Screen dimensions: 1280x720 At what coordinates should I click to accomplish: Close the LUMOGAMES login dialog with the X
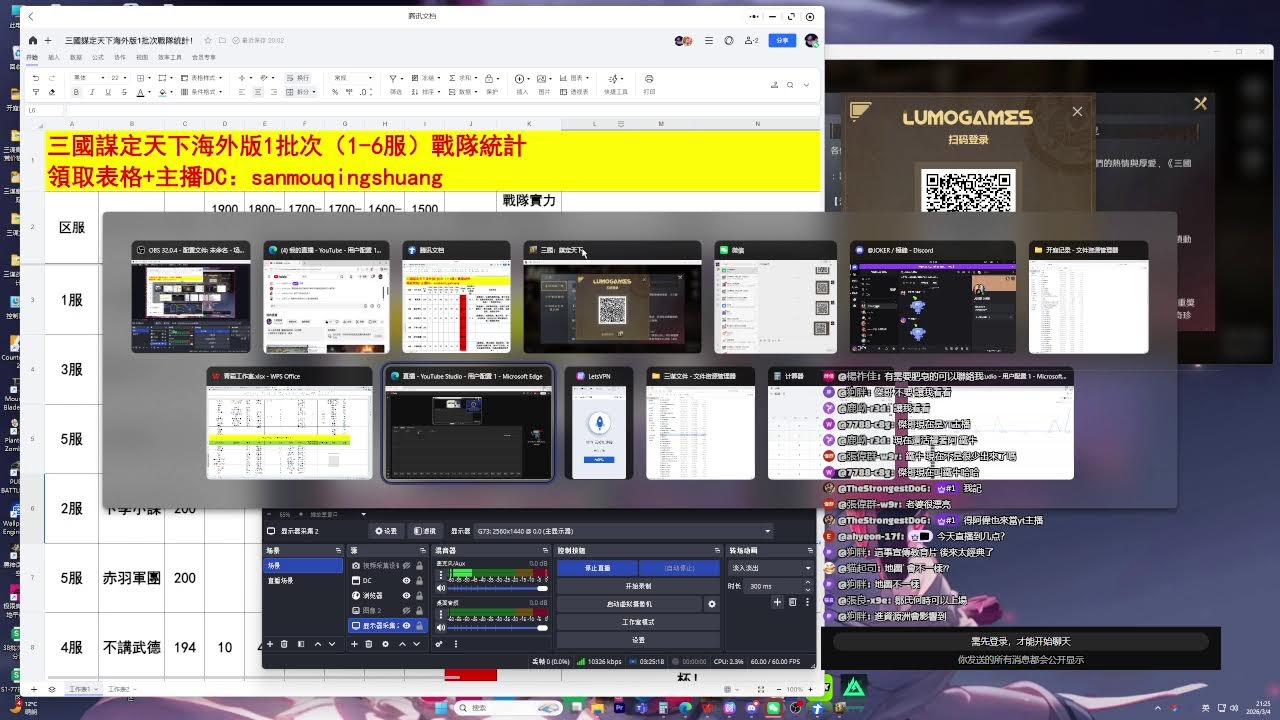coord(1077,112)
